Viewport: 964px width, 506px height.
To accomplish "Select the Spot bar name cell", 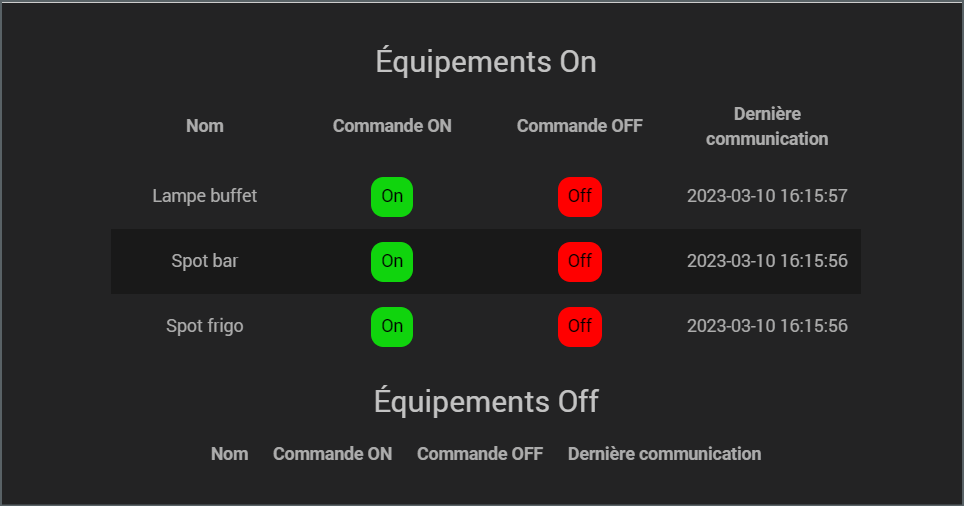I will (x=205, y=261).
